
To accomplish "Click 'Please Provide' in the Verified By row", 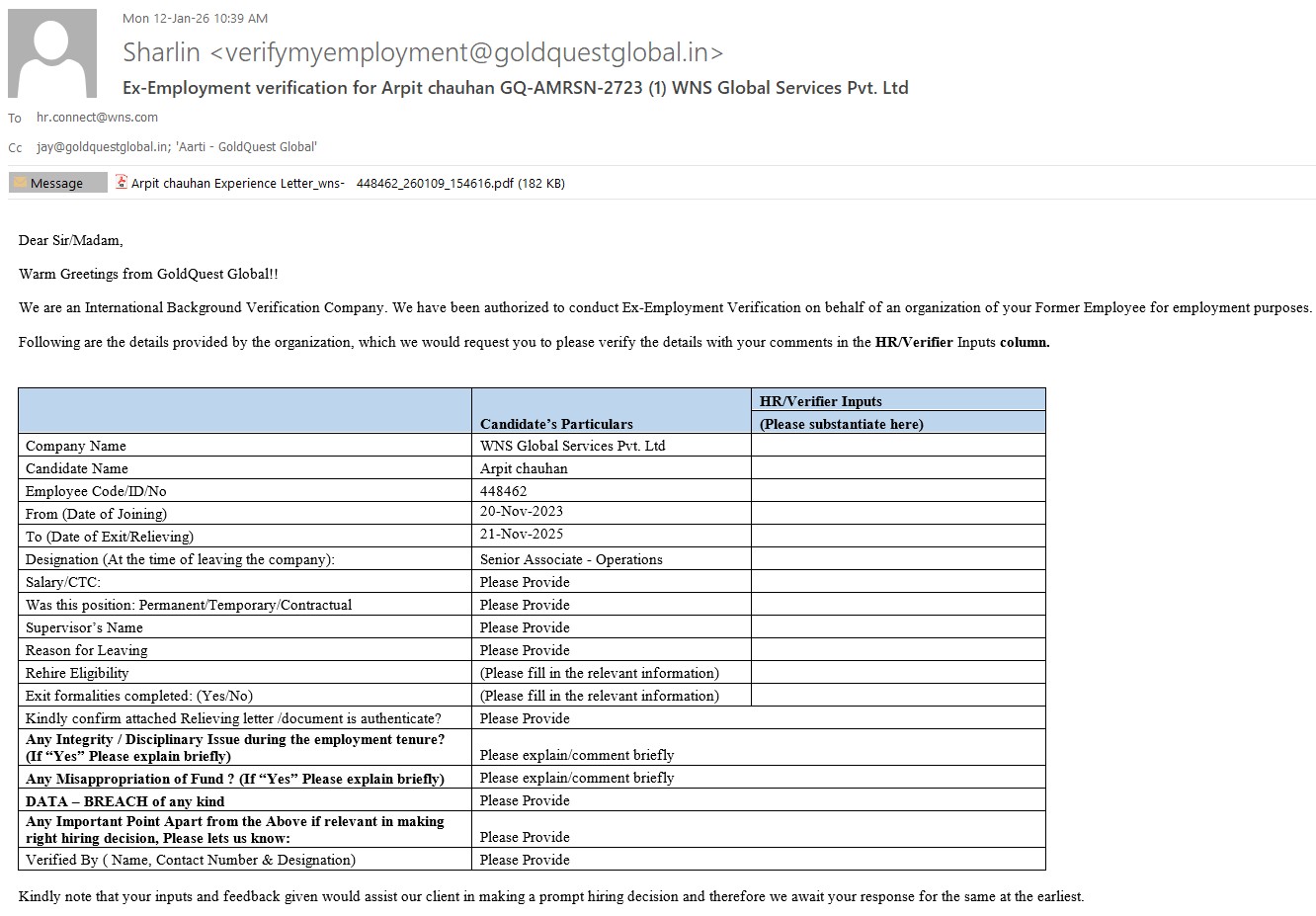I will click(525, 860).
